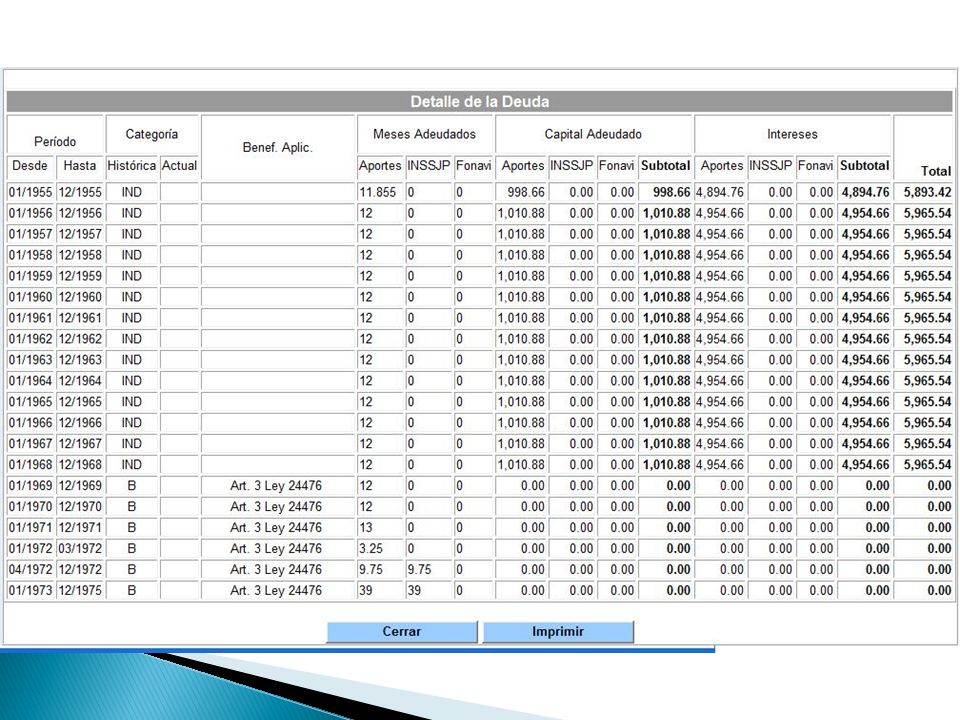The width and height of the screenshot is (960, 720).
Task: Click the Intereses group header
Action: [792, 134]
